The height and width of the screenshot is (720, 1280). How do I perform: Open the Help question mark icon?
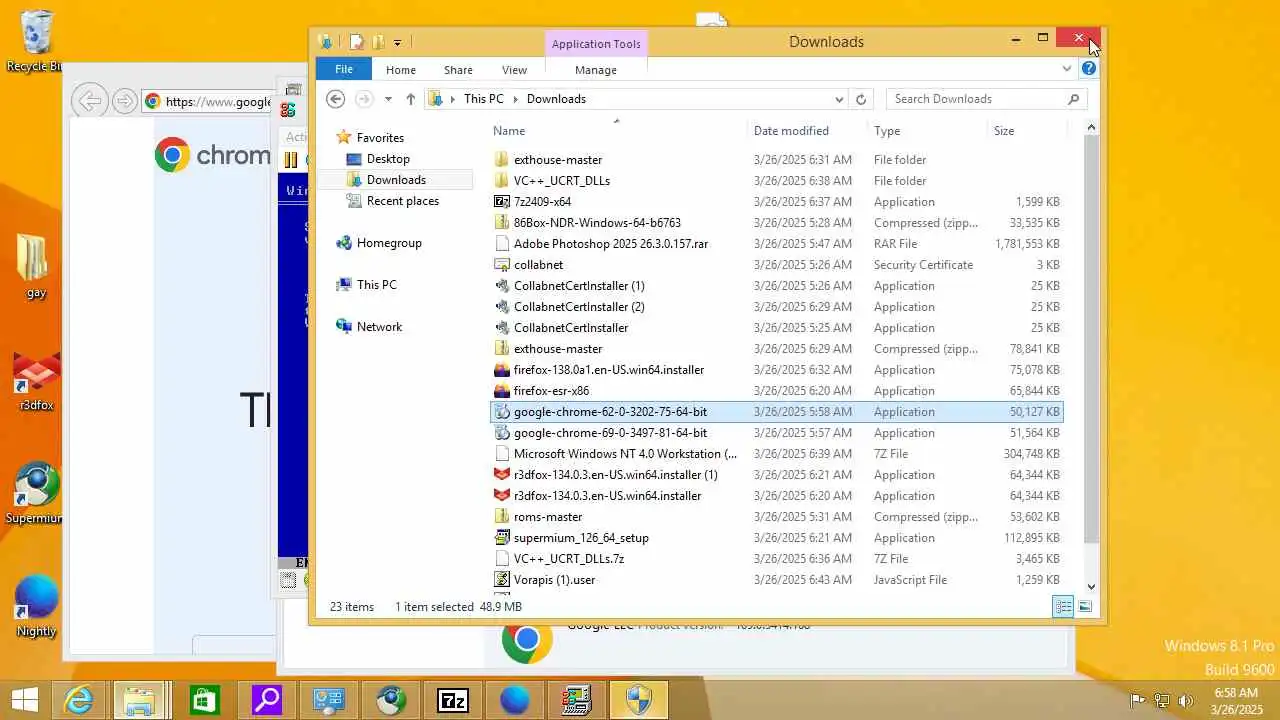click(1089, 69)
